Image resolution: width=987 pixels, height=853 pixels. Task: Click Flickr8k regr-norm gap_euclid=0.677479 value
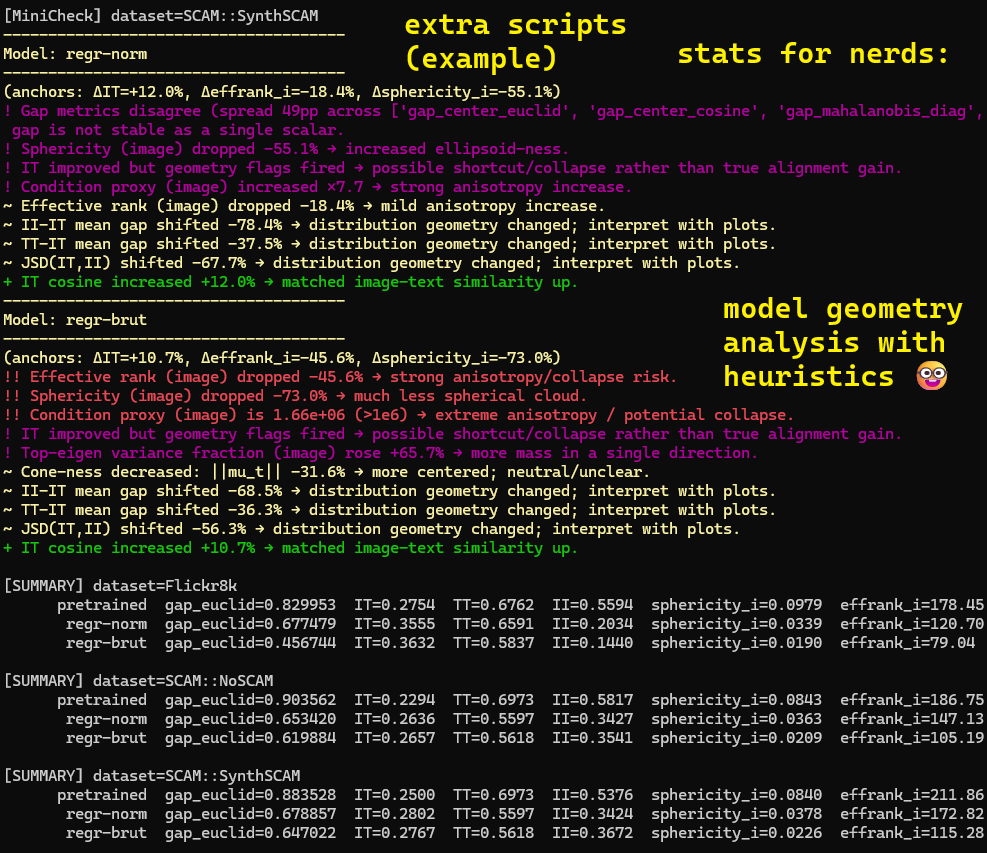coord(251,624)
